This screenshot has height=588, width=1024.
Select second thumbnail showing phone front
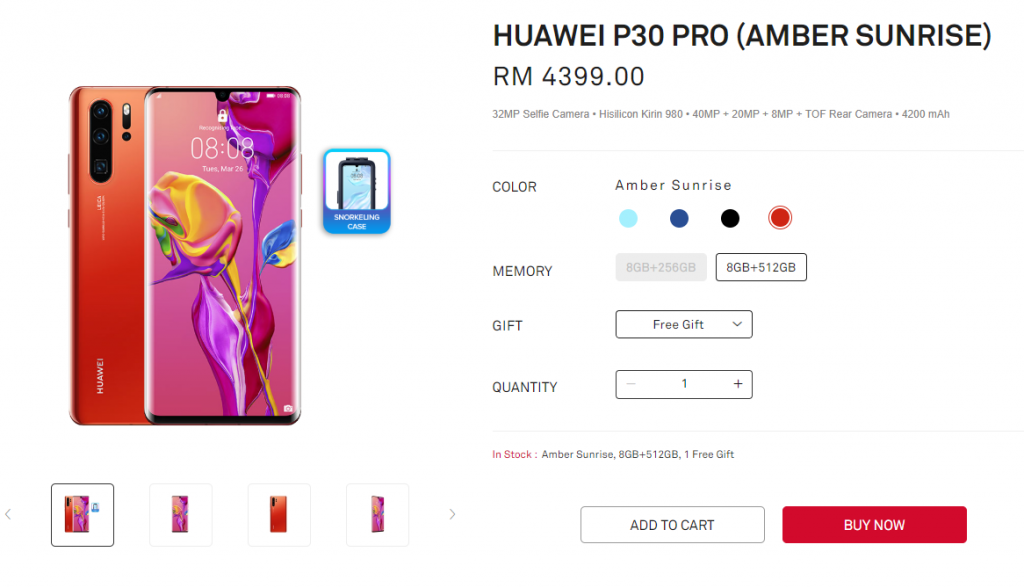point(181,515)
